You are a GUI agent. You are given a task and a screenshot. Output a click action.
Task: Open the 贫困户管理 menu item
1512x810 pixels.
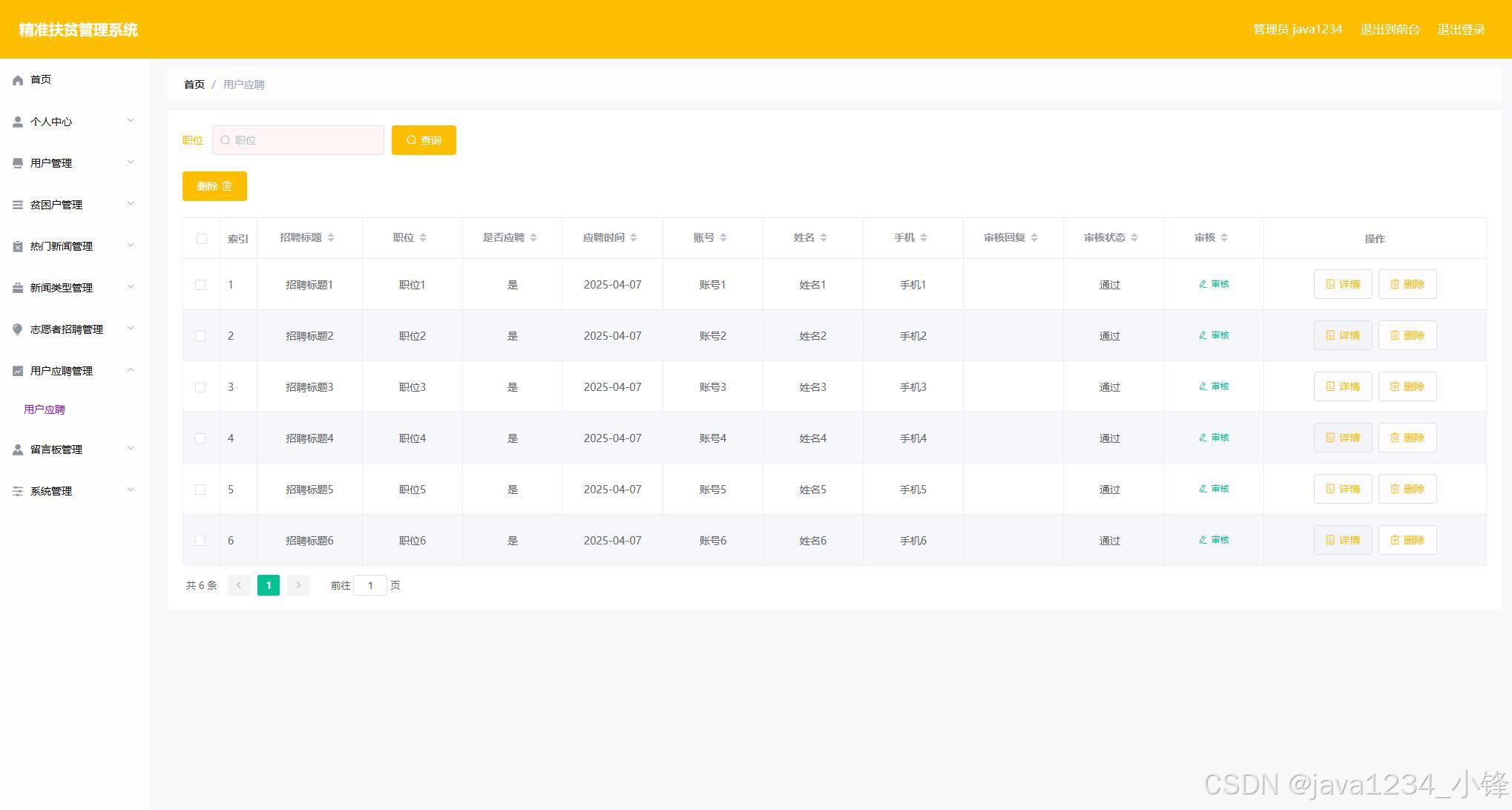click(56, 205)
